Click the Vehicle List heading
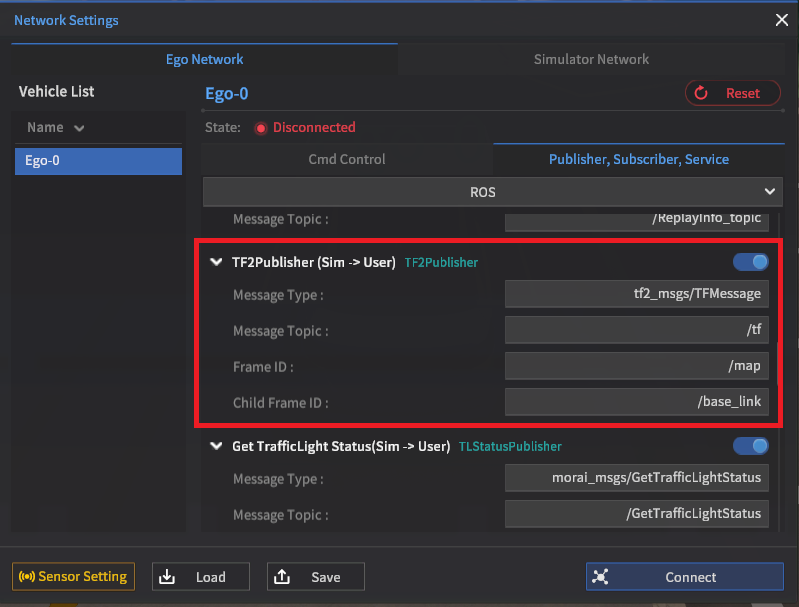This screenshot has height=607, width=799. (x=57, y=92)
